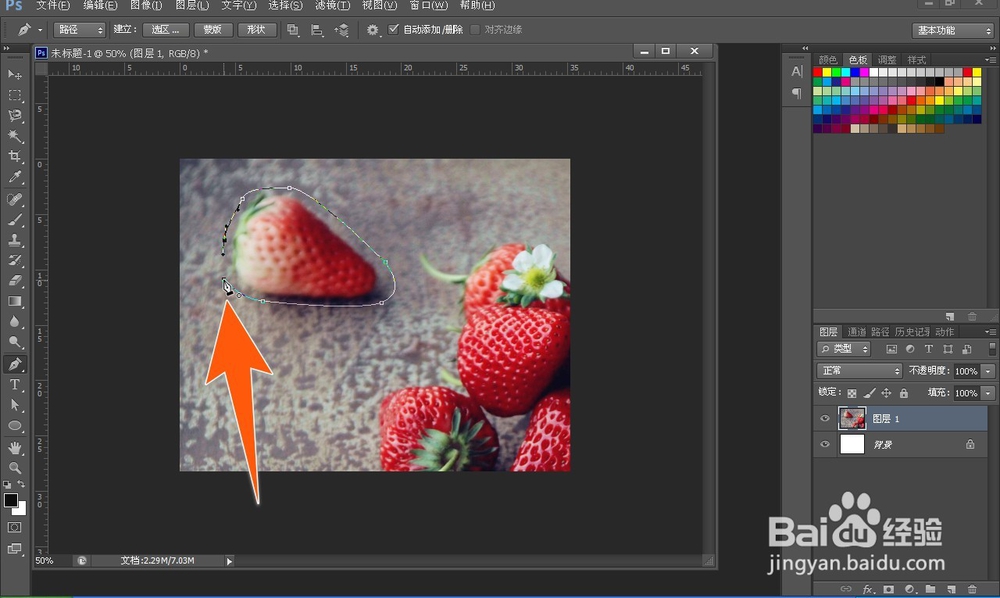The image size is (1000, 598).
Task: Select the Eraser tool
Action: pos(15,281)
